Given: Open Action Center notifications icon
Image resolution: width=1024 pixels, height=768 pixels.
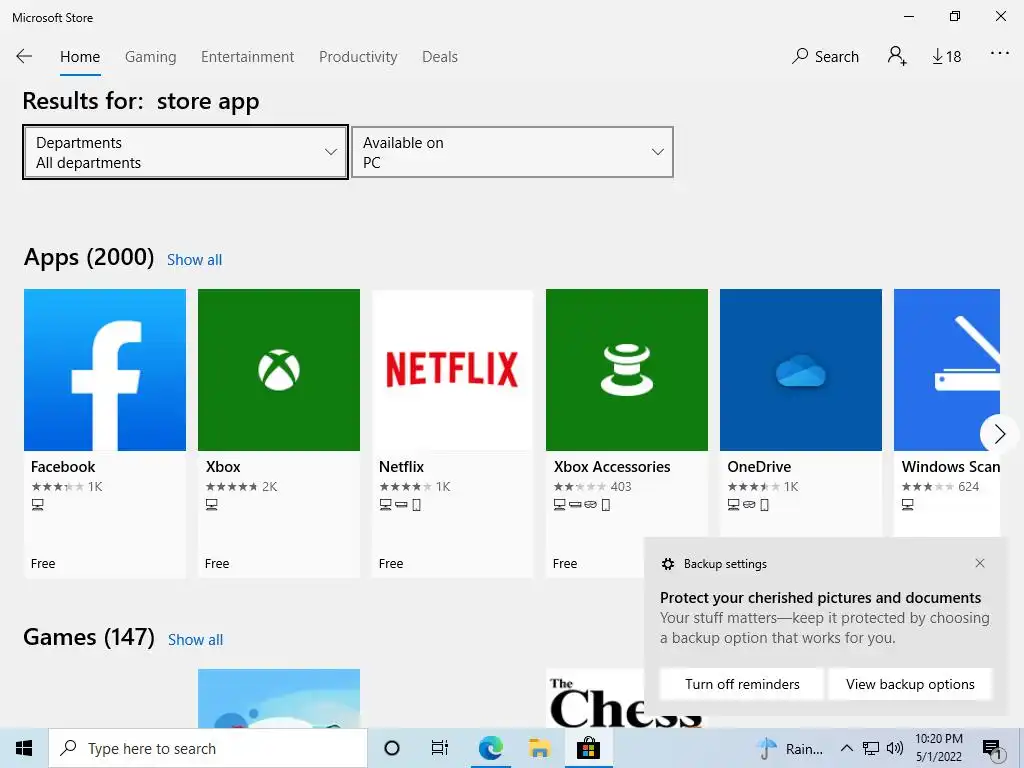Looking at the screenshot, I should pos(993,749).
